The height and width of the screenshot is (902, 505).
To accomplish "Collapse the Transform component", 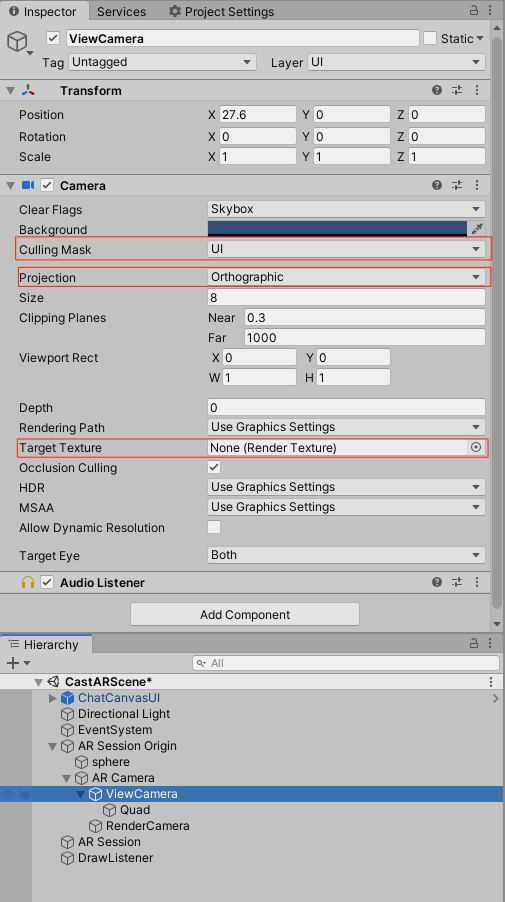I will point(9,90).
